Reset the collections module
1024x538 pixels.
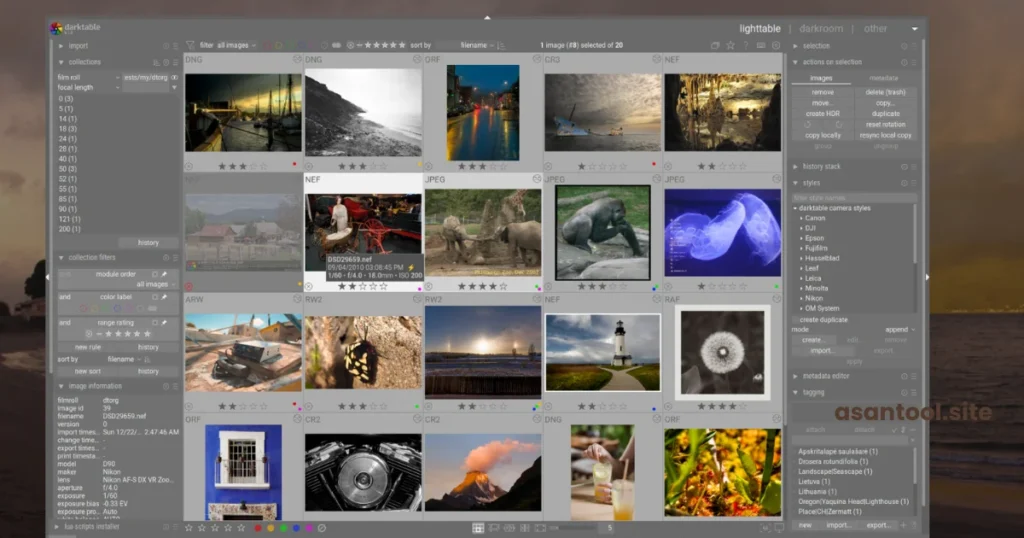166,63
